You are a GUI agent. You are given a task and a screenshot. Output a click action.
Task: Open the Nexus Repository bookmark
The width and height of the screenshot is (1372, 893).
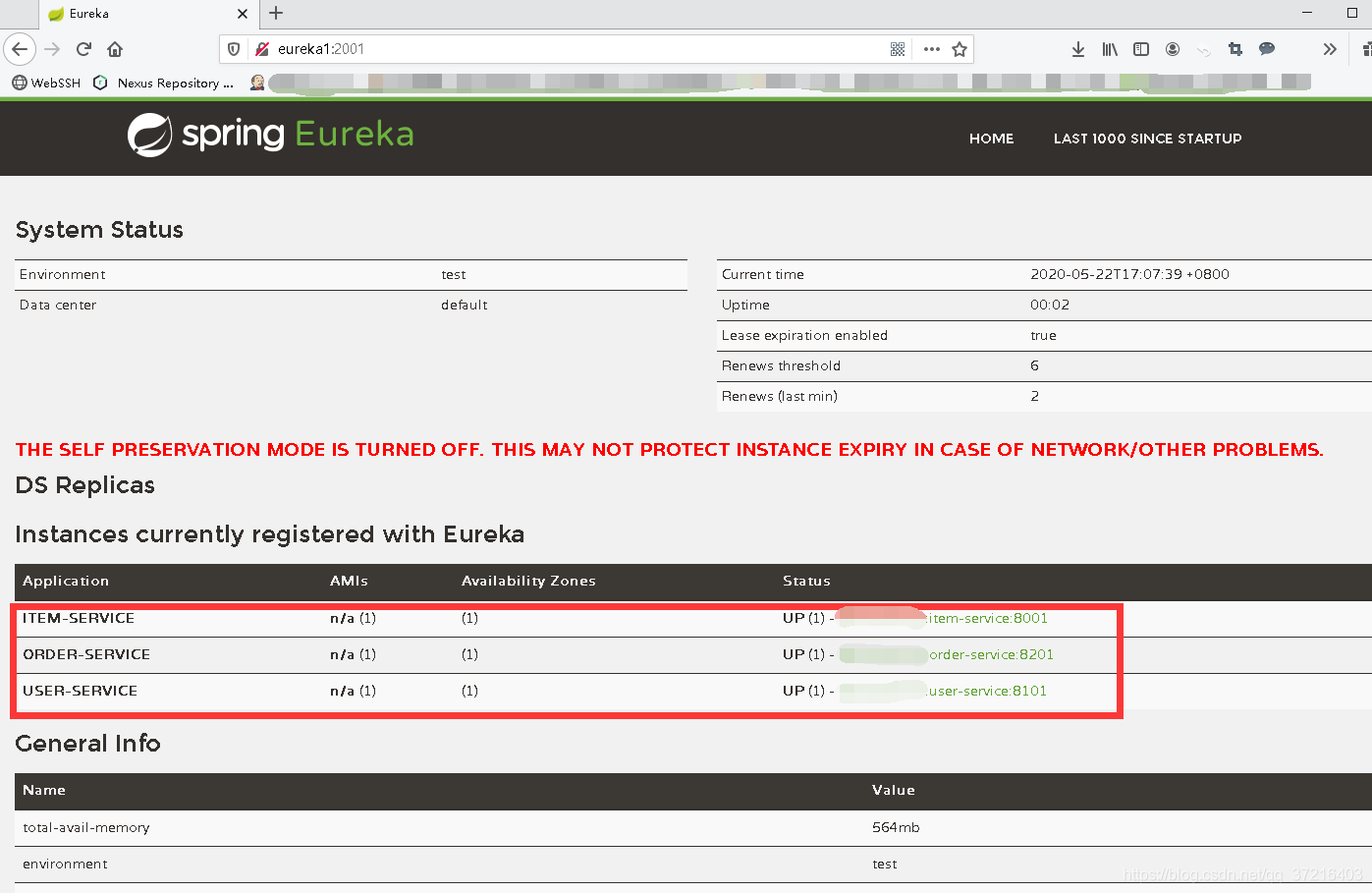click(164, 83)
